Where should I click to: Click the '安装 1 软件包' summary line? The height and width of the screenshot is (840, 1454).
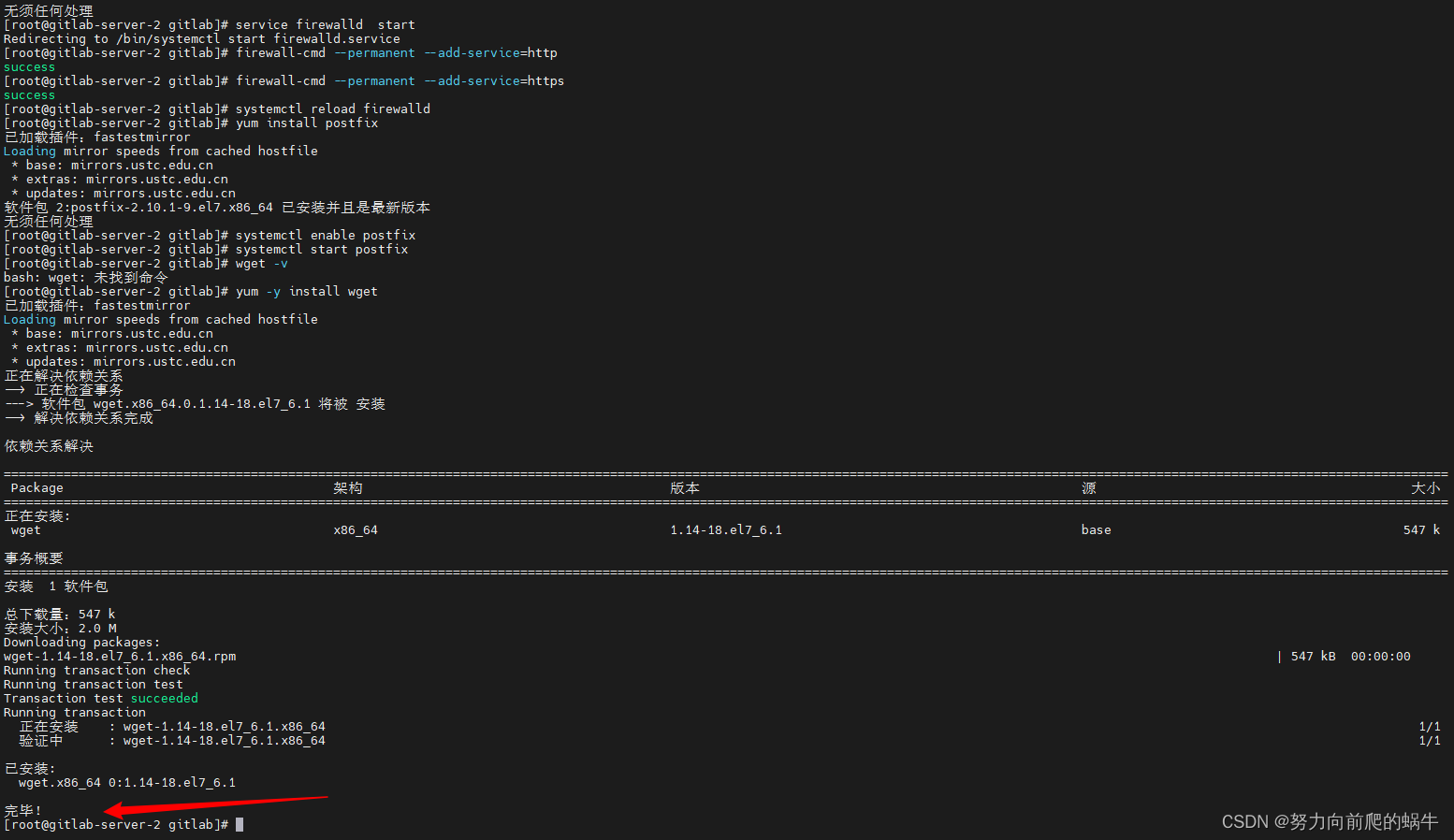click(x=56, y=586)
